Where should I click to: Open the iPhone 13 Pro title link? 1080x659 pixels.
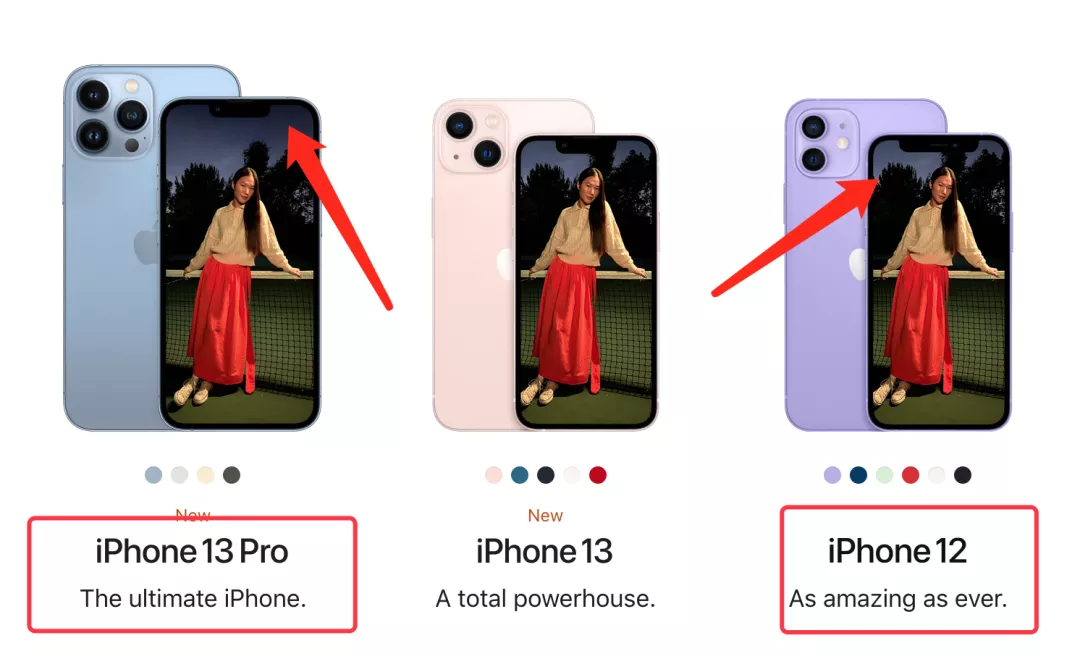[x=191, y=552]
